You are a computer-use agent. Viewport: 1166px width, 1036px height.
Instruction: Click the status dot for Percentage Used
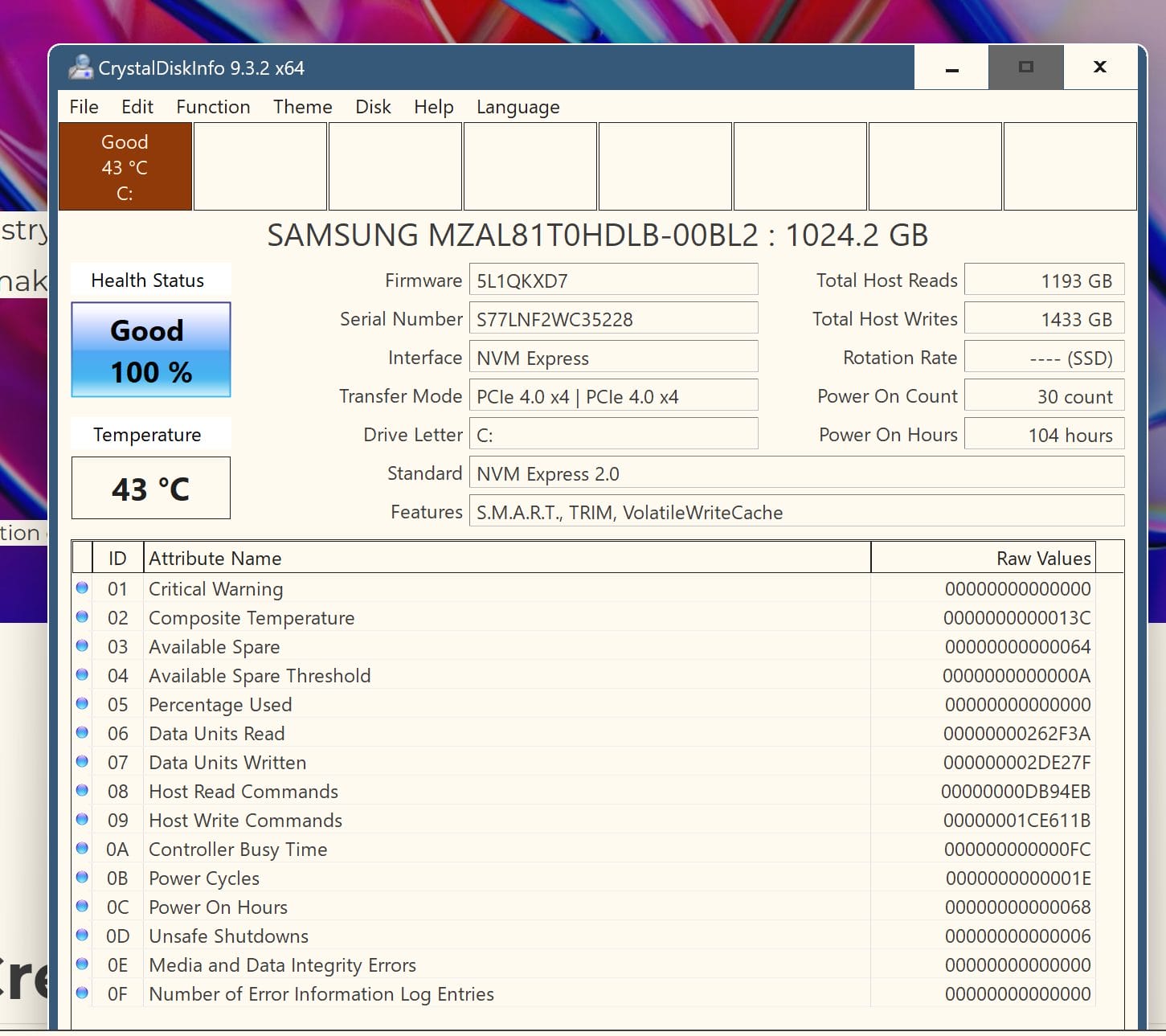[82, 703]
